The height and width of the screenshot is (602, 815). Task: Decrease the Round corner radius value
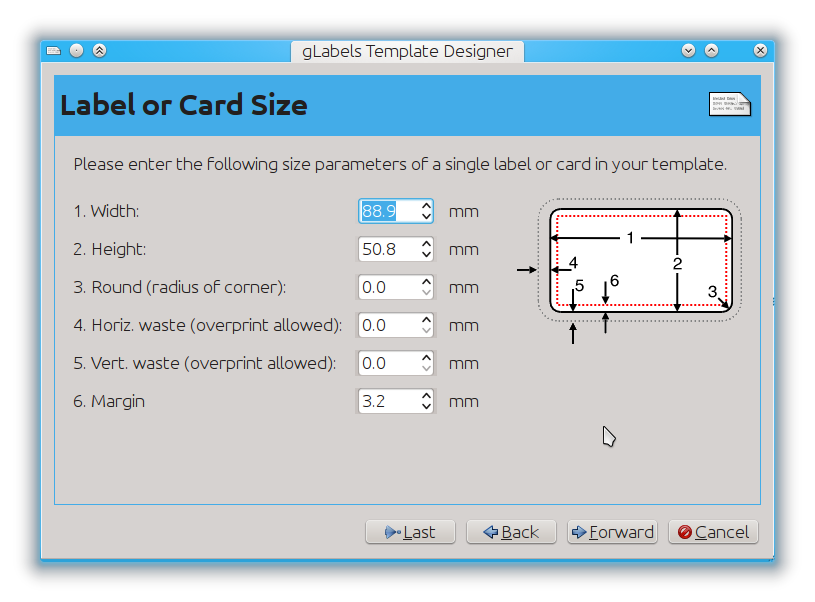click(426, 293)
